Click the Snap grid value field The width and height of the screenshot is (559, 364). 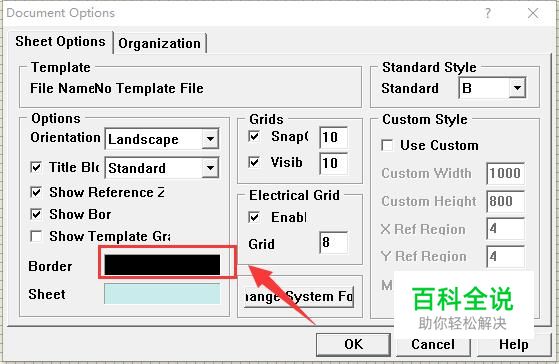(x=333, y=137)
